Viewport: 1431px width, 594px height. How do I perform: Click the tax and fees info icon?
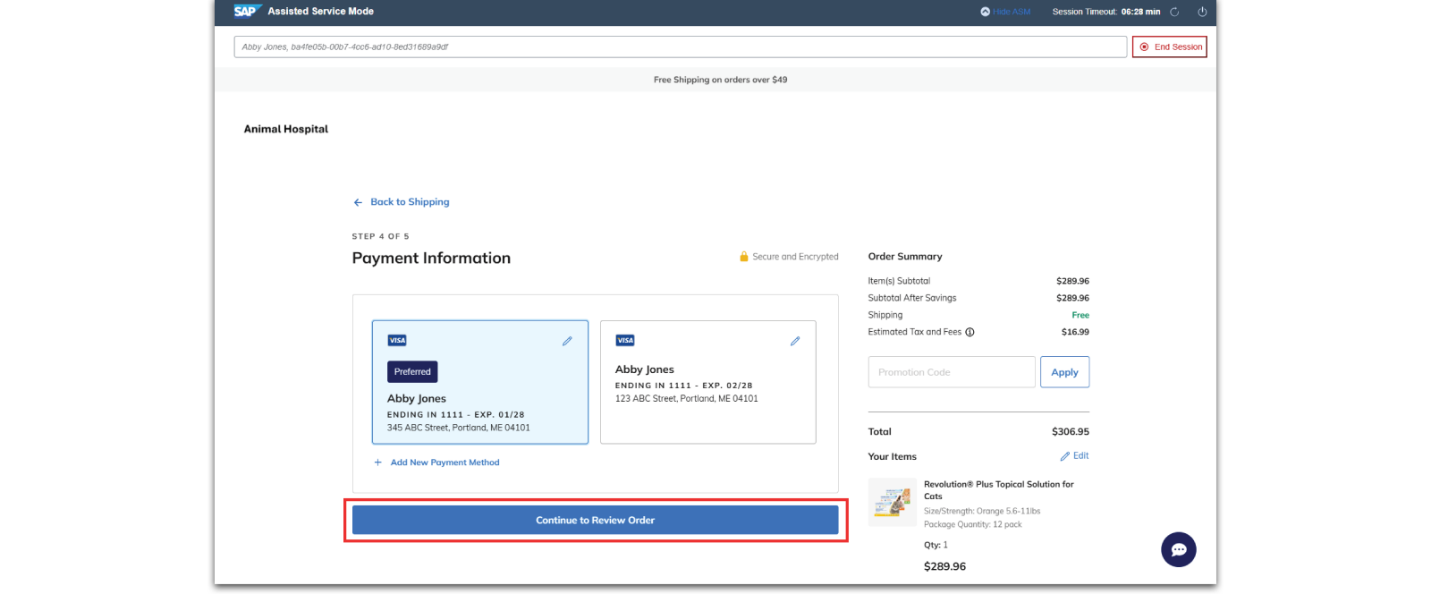[x=970, y=332]
